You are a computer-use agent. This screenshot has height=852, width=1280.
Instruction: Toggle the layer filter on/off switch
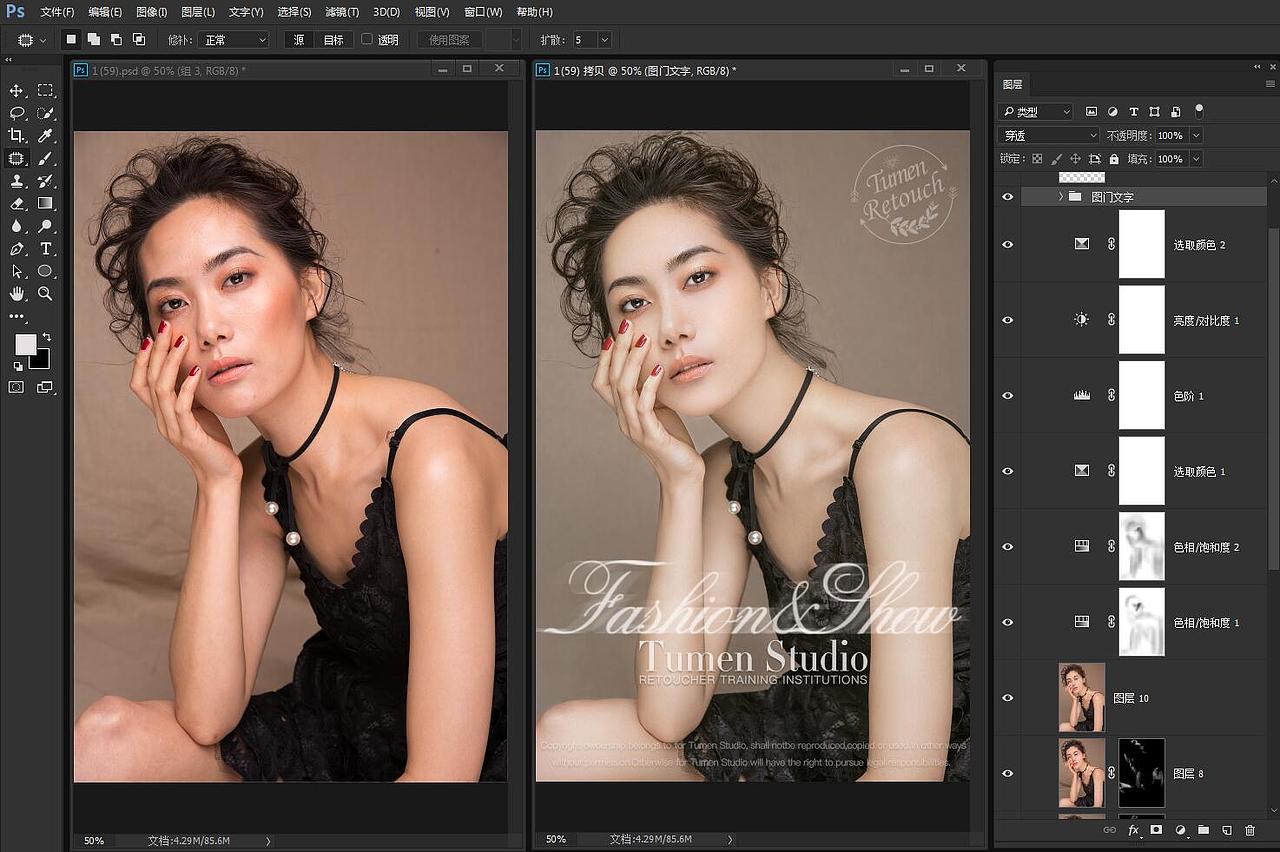(x=1199, y=111)
